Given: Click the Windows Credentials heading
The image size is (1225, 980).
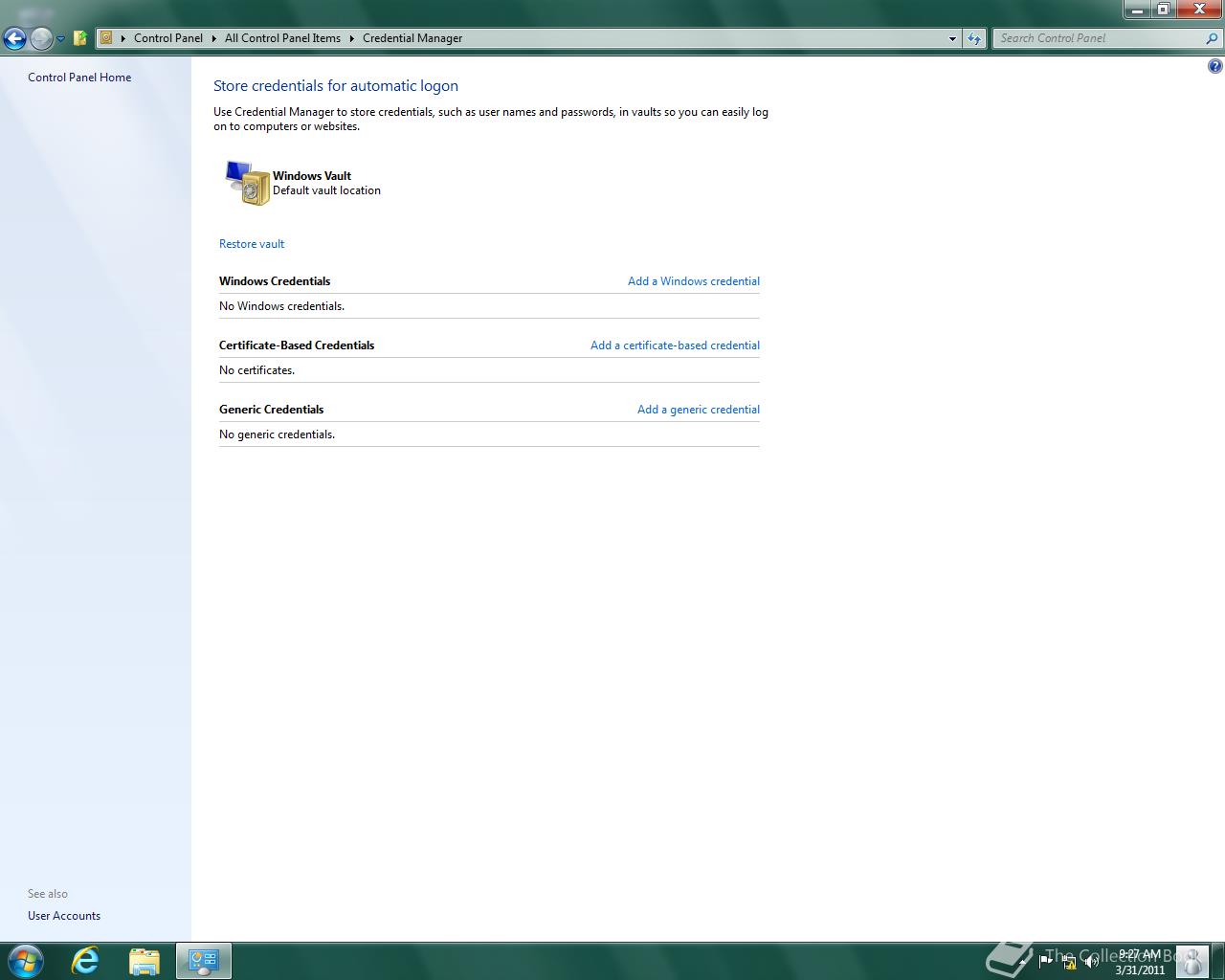Looking at the screenshot, I should pyautogui.click(x=275, y=281).
